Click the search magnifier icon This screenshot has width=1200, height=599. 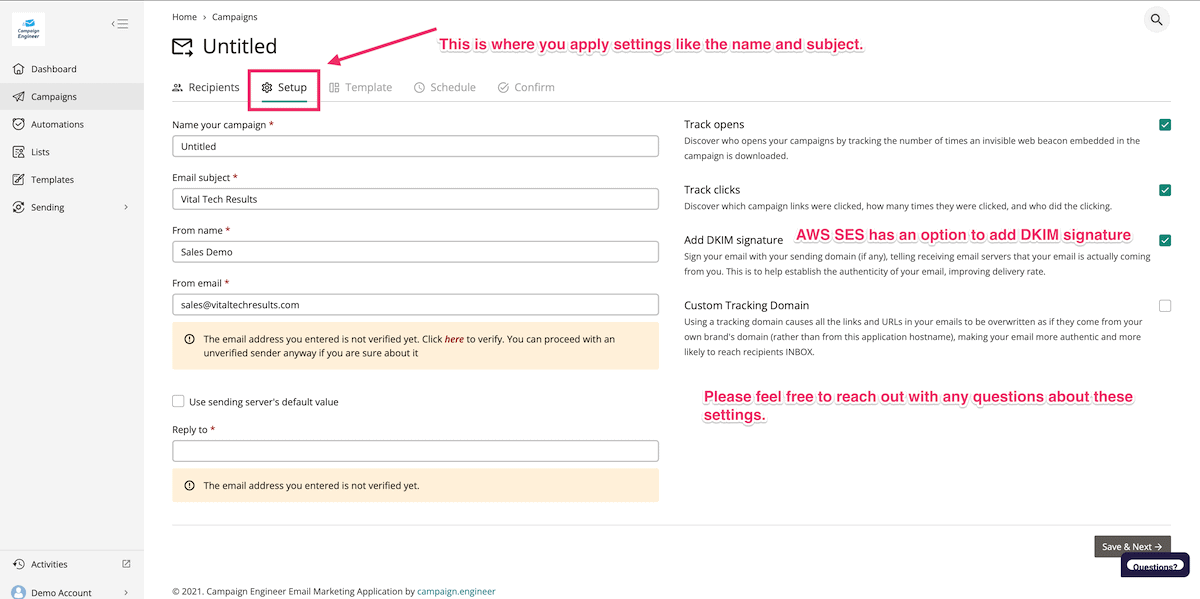1156,20
